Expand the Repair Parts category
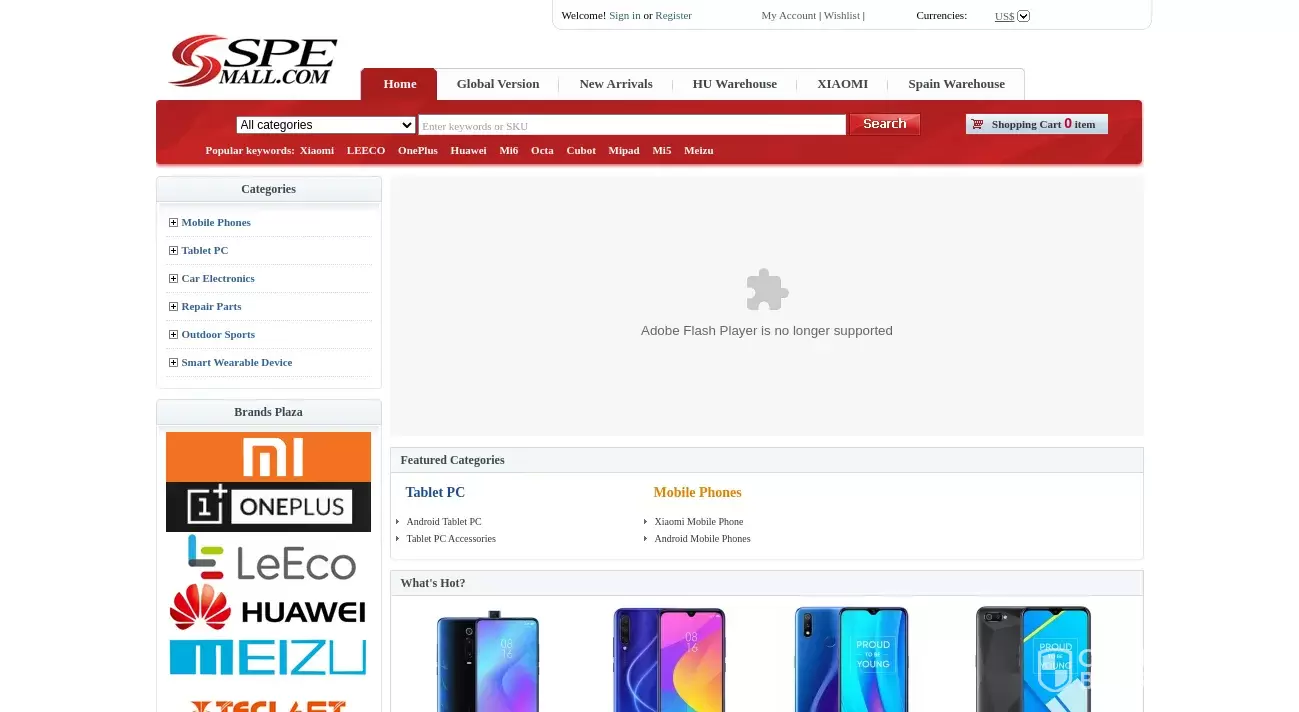1299x712 pixels. pyautogui.click(x=173, y=306)
